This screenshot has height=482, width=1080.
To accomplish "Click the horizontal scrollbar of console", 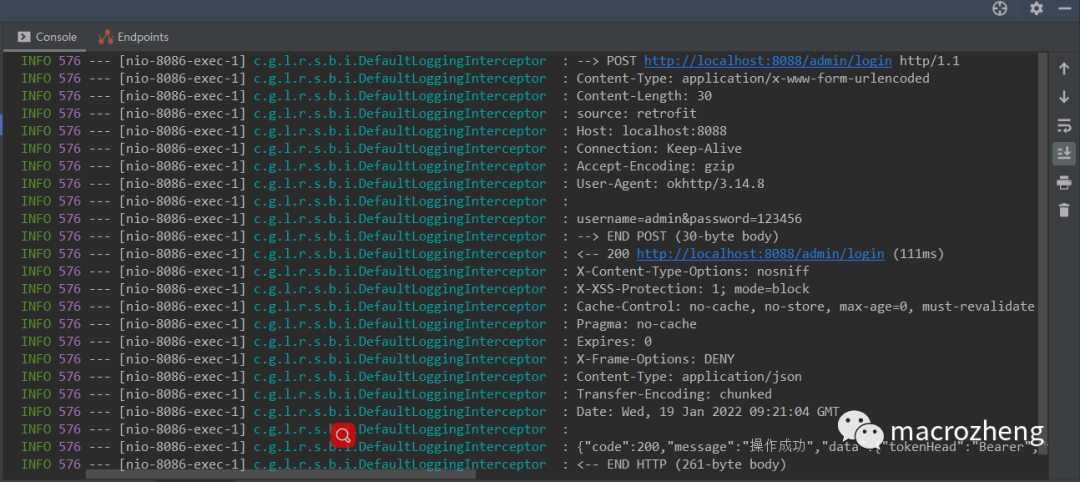I will click(280, 474).
